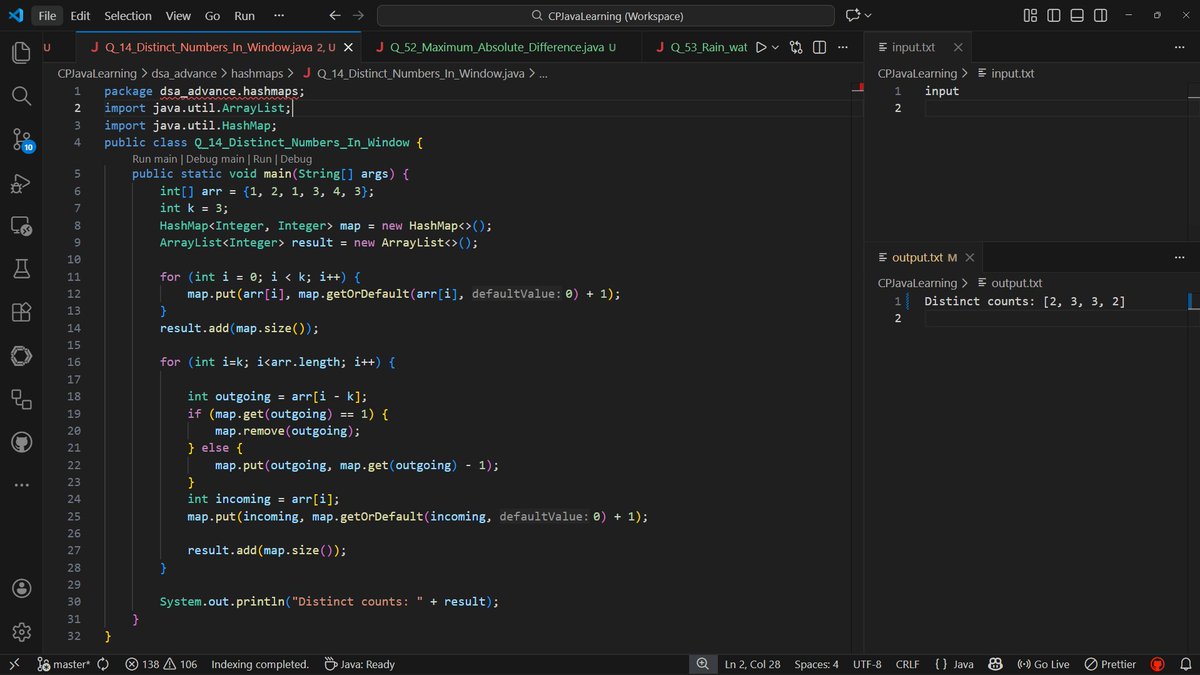Open the Accounts menu icon

click(22, 588)
